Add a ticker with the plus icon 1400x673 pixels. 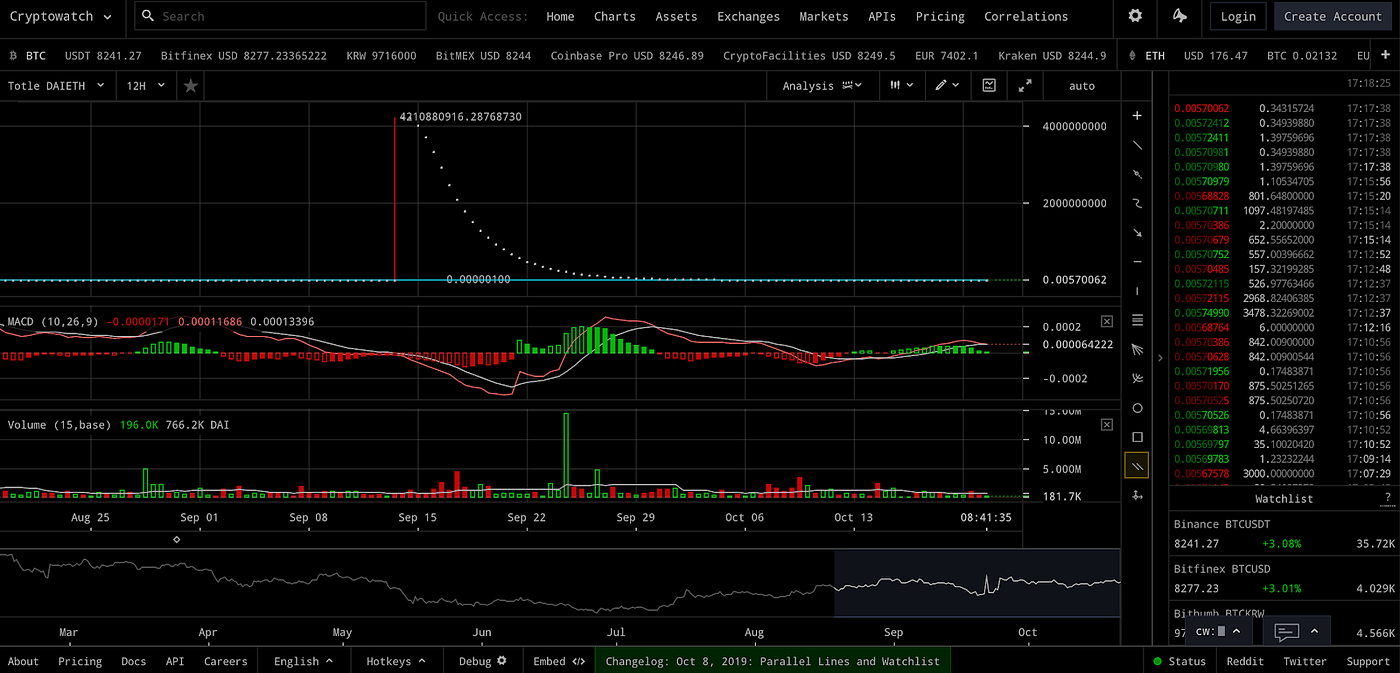tap(1385, 56)
